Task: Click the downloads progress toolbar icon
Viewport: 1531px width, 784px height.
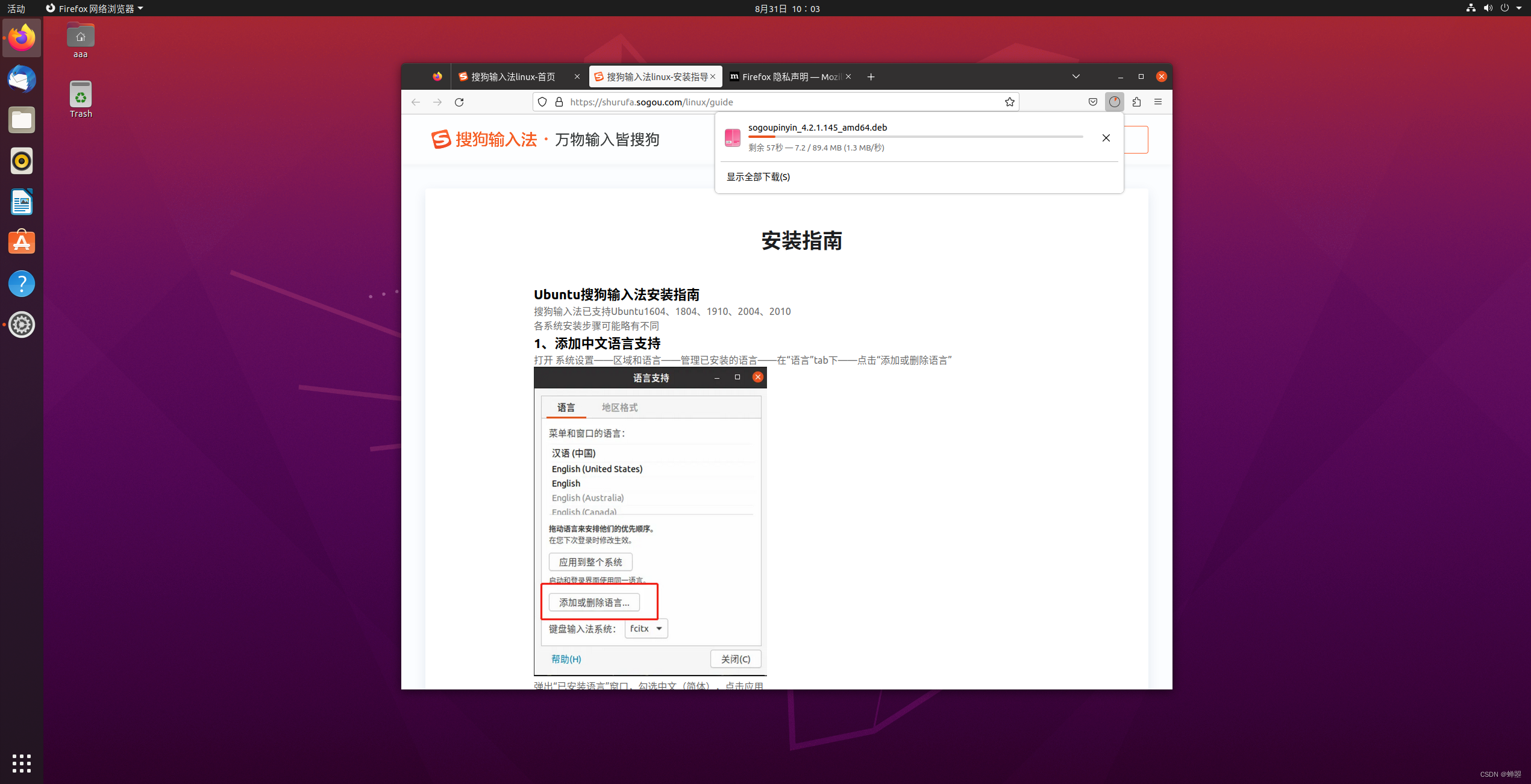Action: [x=1115, y=102]
